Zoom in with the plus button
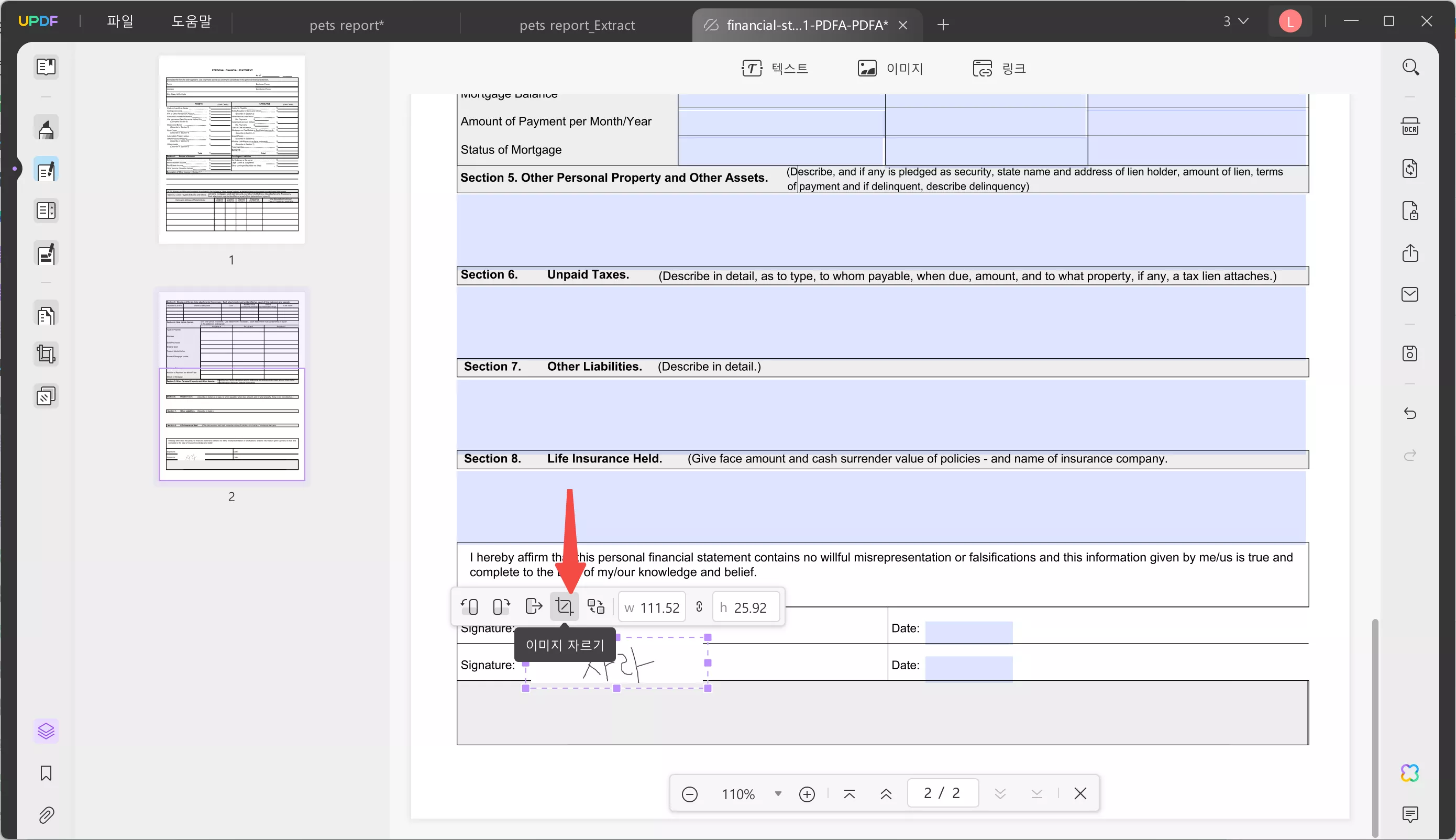 click(x=807, y=794)
